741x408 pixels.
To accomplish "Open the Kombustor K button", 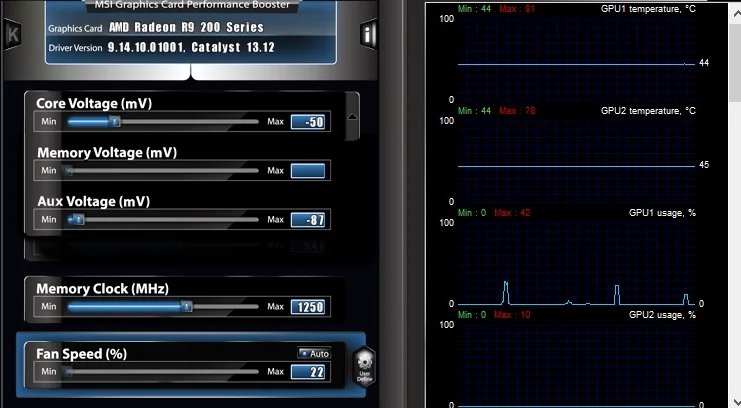I will tap(11, 35).
